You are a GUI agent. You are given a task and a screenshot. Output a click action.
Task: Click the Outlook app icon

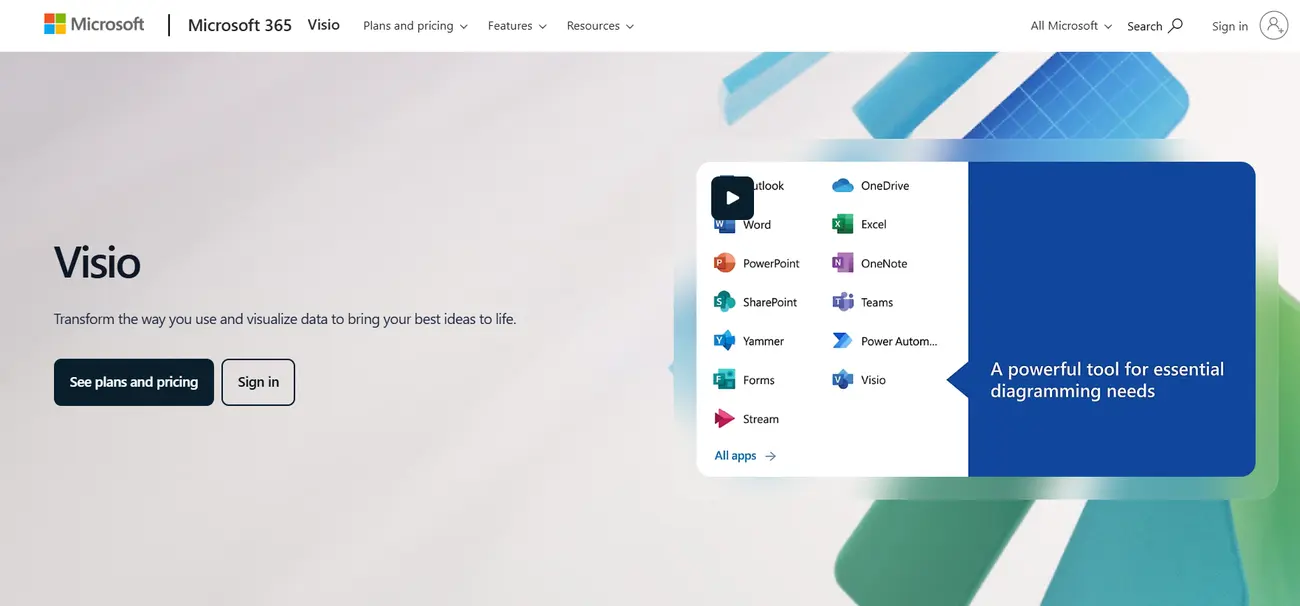click(726, 185)
